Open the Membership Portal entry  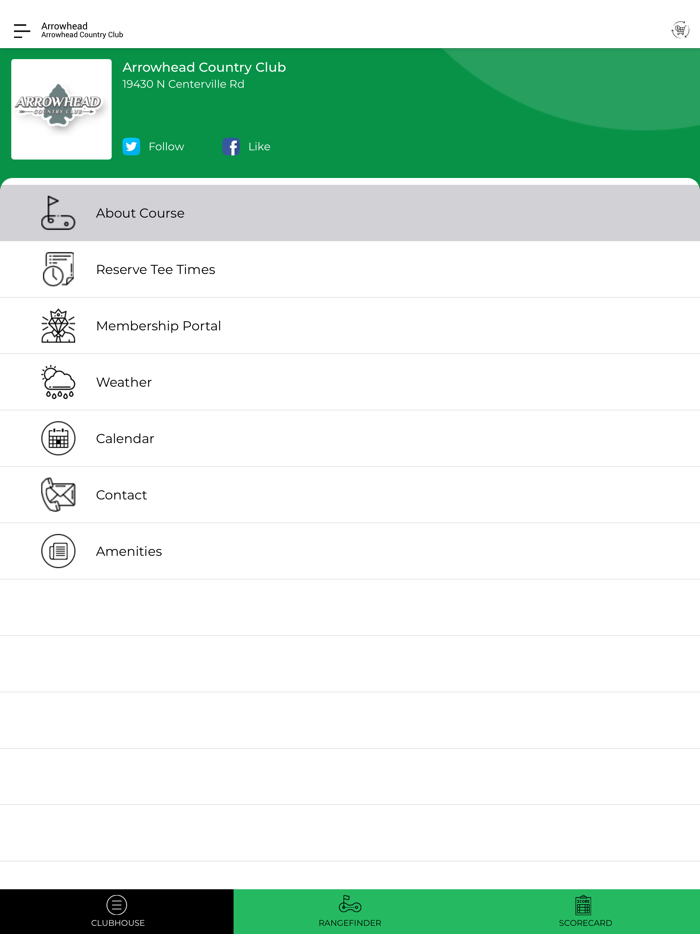[350, 326]
